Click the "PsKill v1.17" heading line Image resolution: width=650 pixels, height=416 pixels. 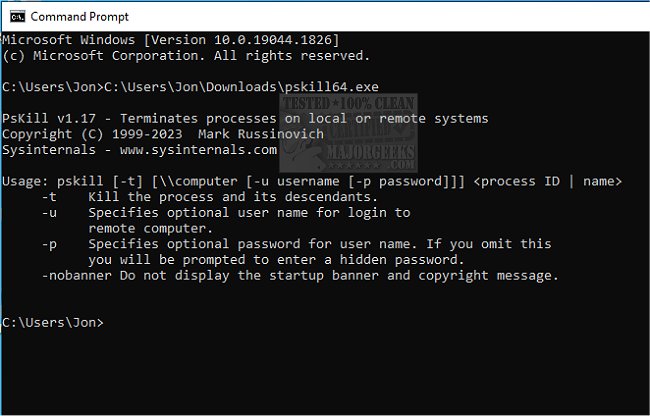coord(245,119)
